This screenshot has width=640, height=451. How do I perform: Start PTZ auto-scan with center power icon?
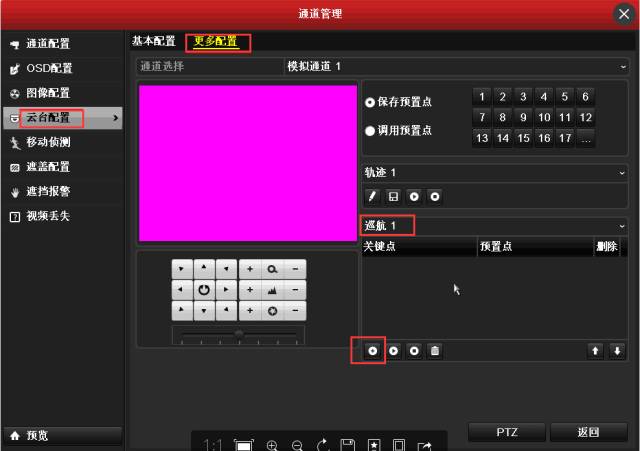(204, 290)
